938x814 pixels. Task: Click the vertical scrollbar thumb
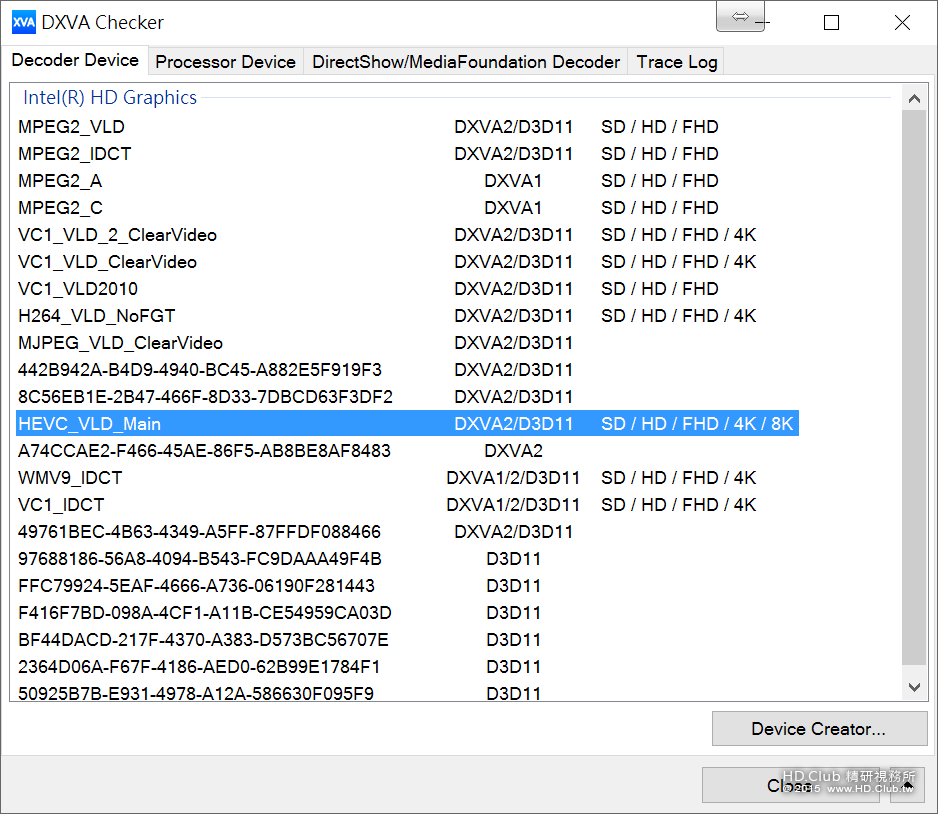[x=914, y=388]
